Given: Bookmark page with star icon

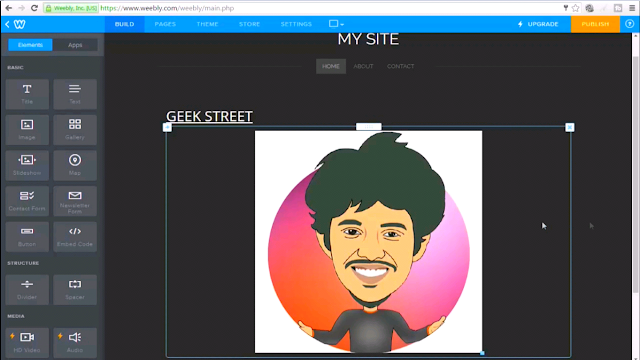Looking at the screenshot, I should click(x=576, y=8).
